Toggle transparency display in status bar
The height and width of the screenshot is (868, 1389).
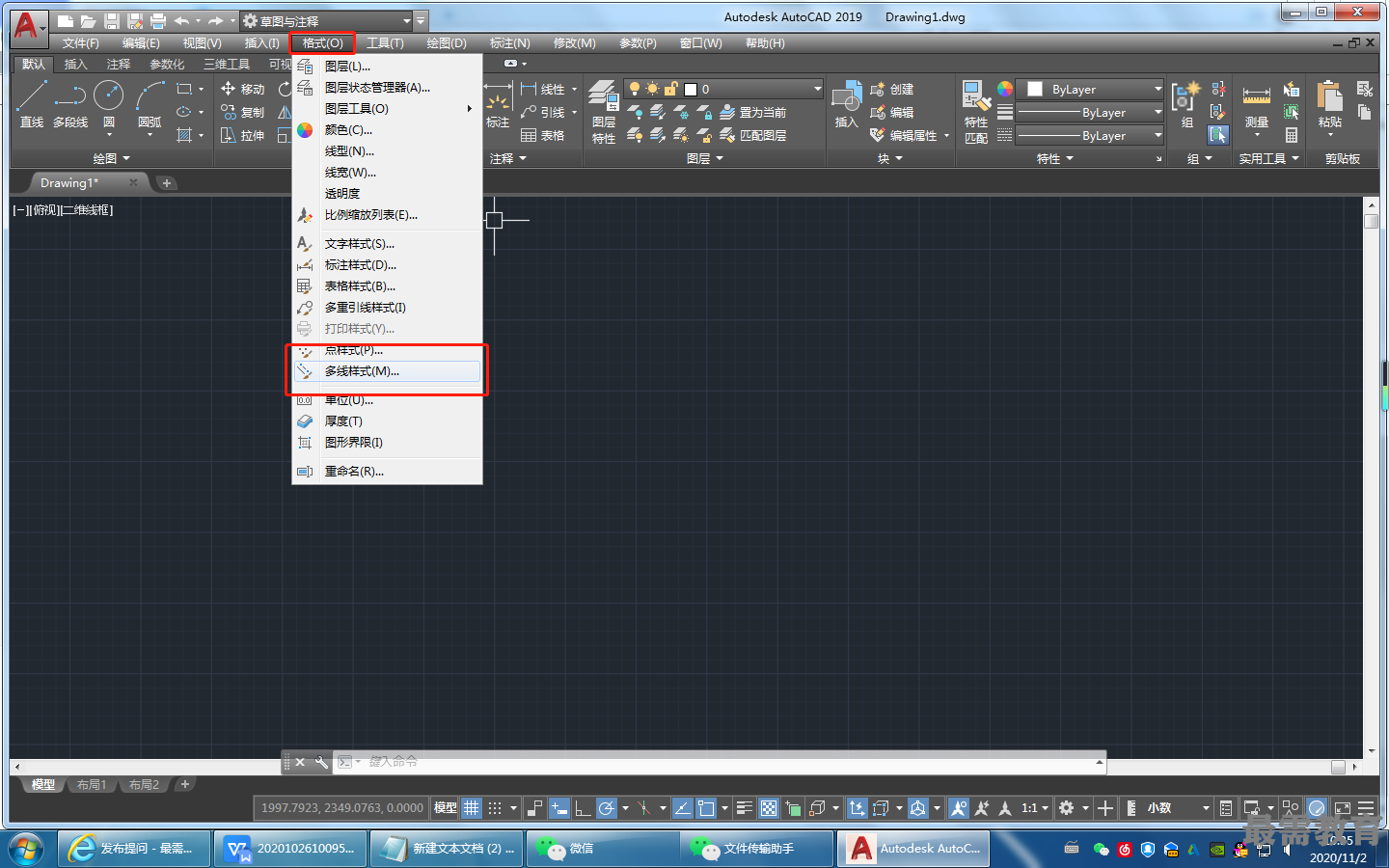[x=769, y=808]
